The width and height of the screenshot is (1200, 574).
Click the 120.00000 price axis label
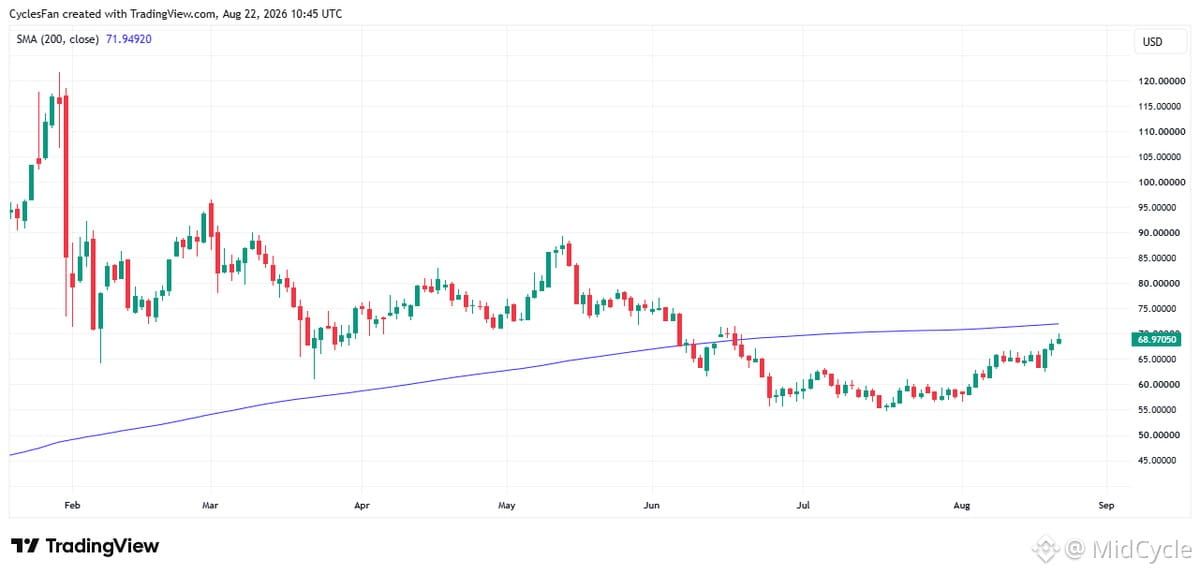(x=1162, y=81)
